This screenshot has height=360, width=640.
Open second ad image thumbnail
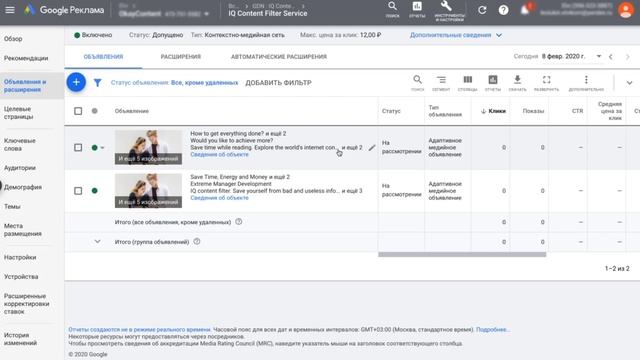coord(149,191)
